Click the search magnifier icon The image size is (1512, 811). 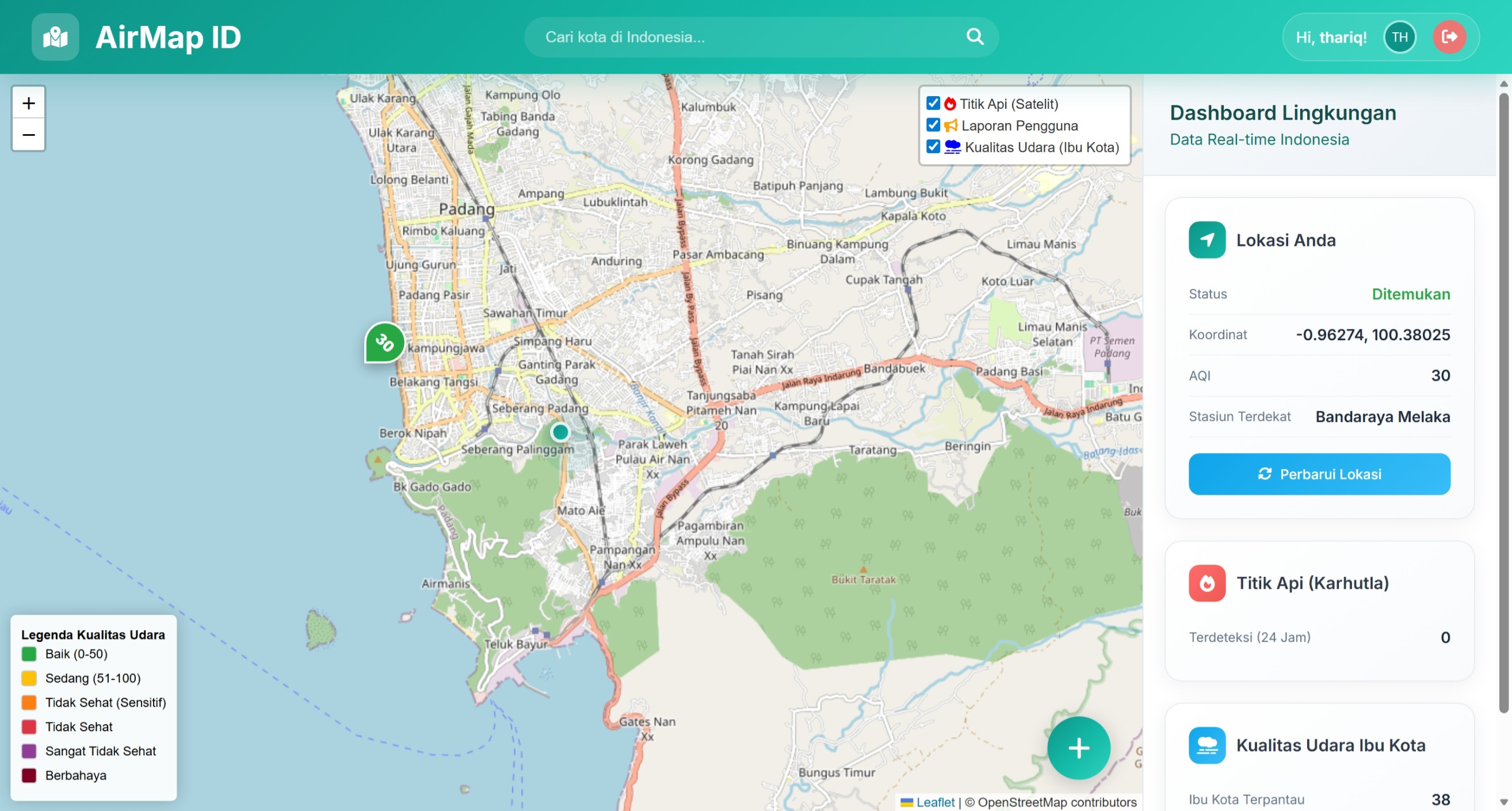click(975, 37)
